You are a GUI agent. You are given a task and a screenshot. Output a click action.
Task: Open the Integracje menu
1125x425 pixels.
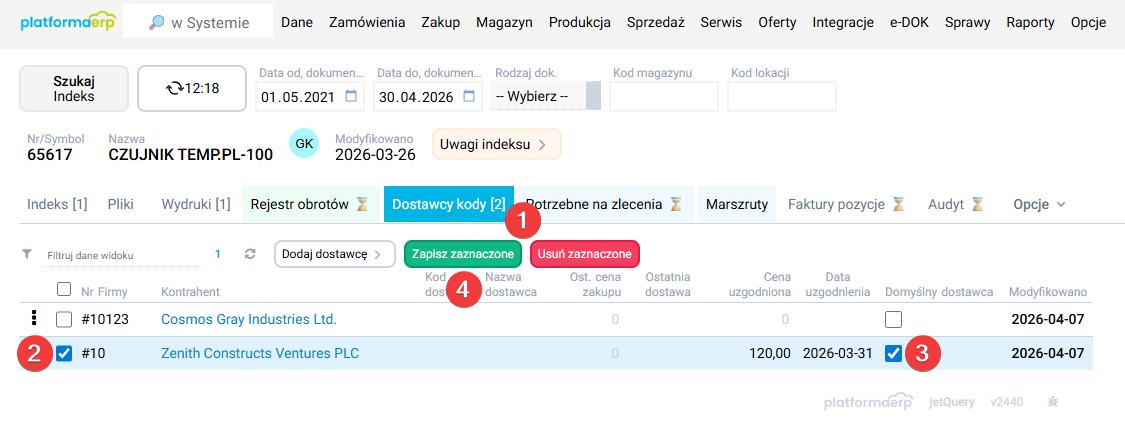click(843, 23)
